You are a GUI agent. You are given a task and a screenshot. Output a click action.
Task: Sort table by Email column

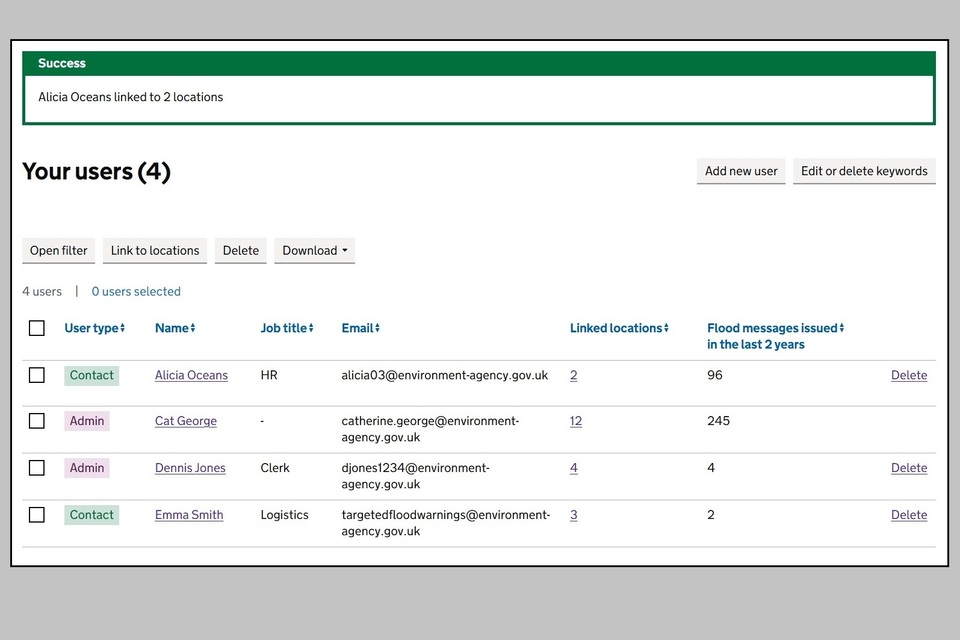point(361,328)
